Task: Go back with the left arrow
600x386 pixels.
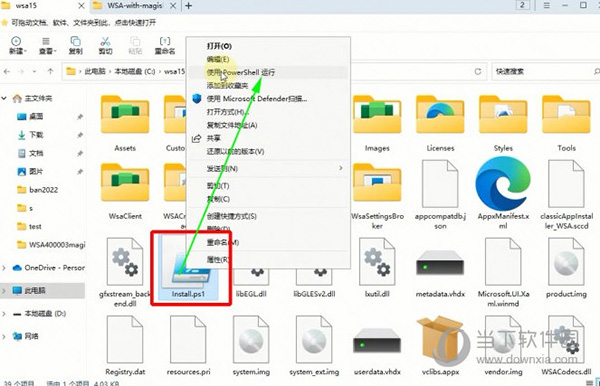Action: pos(7,72)
